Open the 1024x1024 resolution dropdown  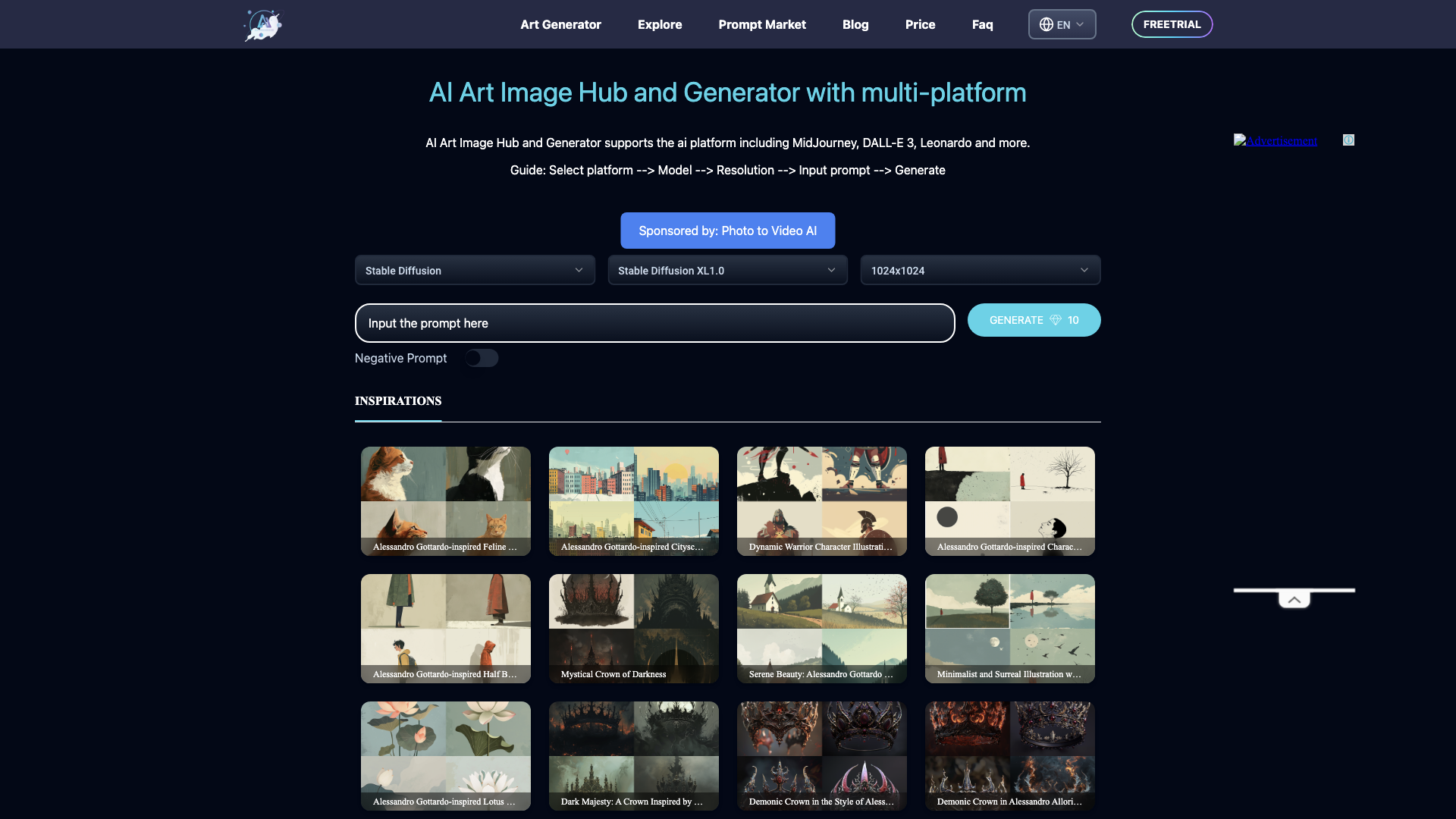point(980,271)
